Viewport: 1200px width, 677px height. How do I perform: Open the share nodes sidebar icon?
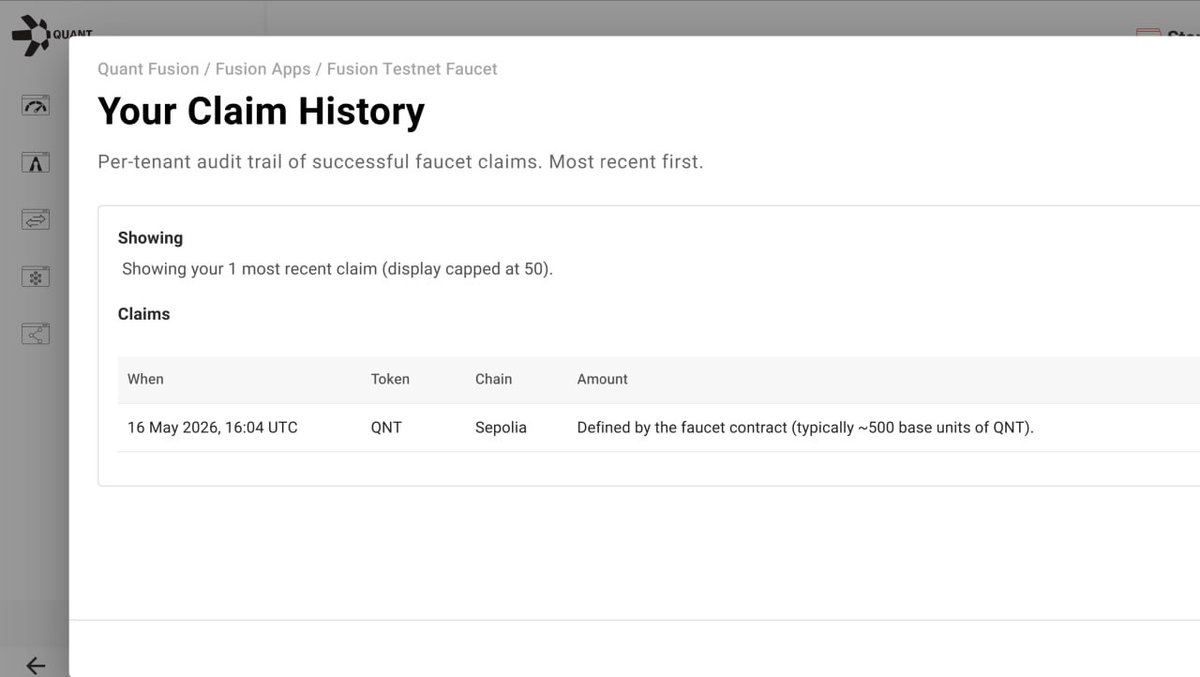coord(36,334)
